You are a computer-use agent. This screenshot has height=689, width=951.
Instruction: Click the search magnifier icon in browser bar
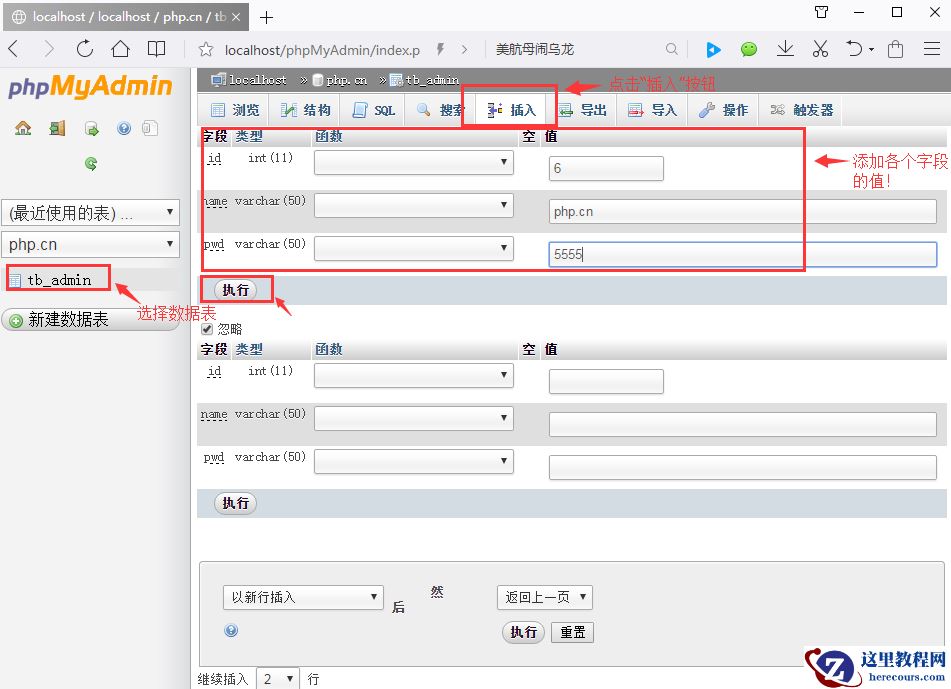coord(671,49)
